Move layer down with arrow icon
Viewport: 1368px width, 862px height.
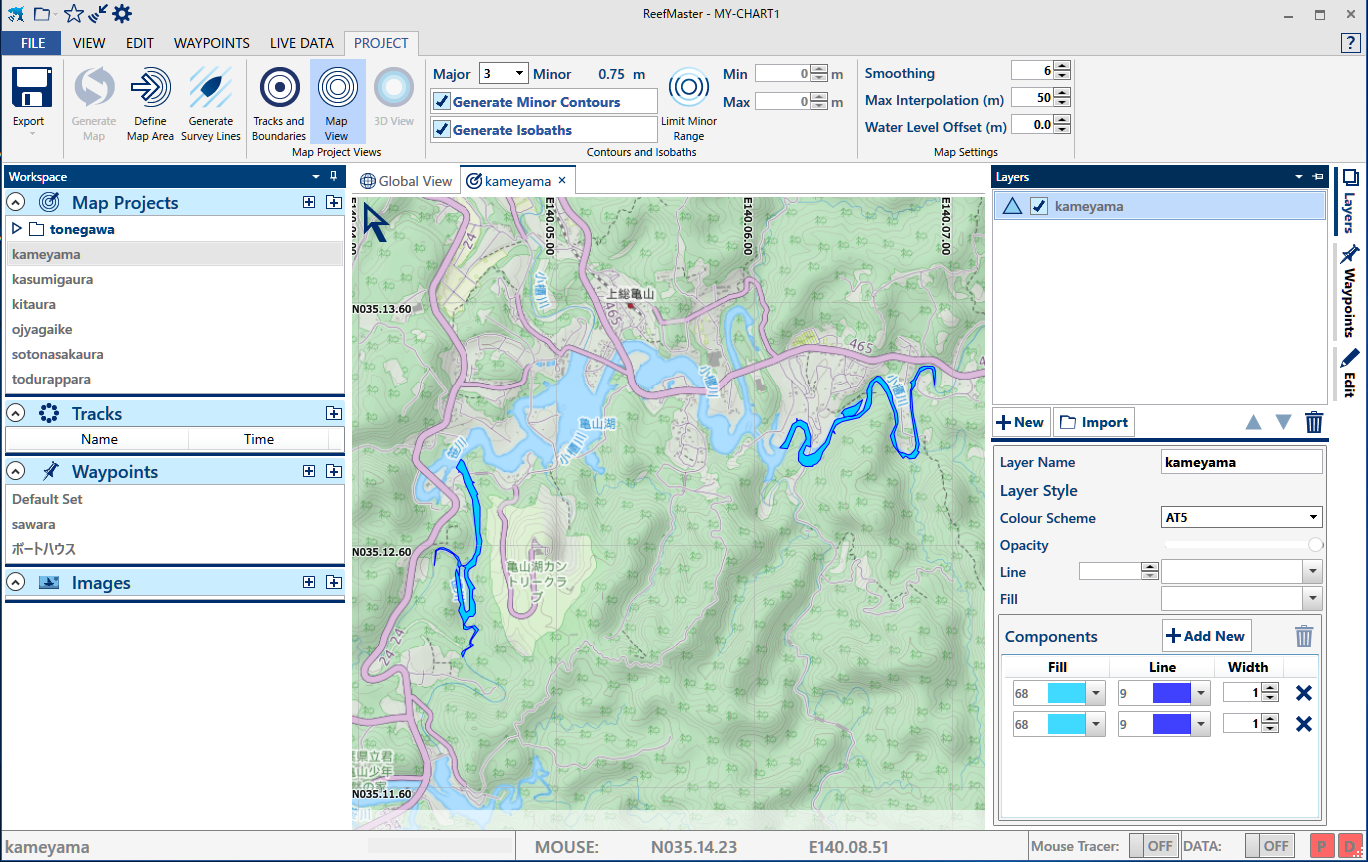1283,422
